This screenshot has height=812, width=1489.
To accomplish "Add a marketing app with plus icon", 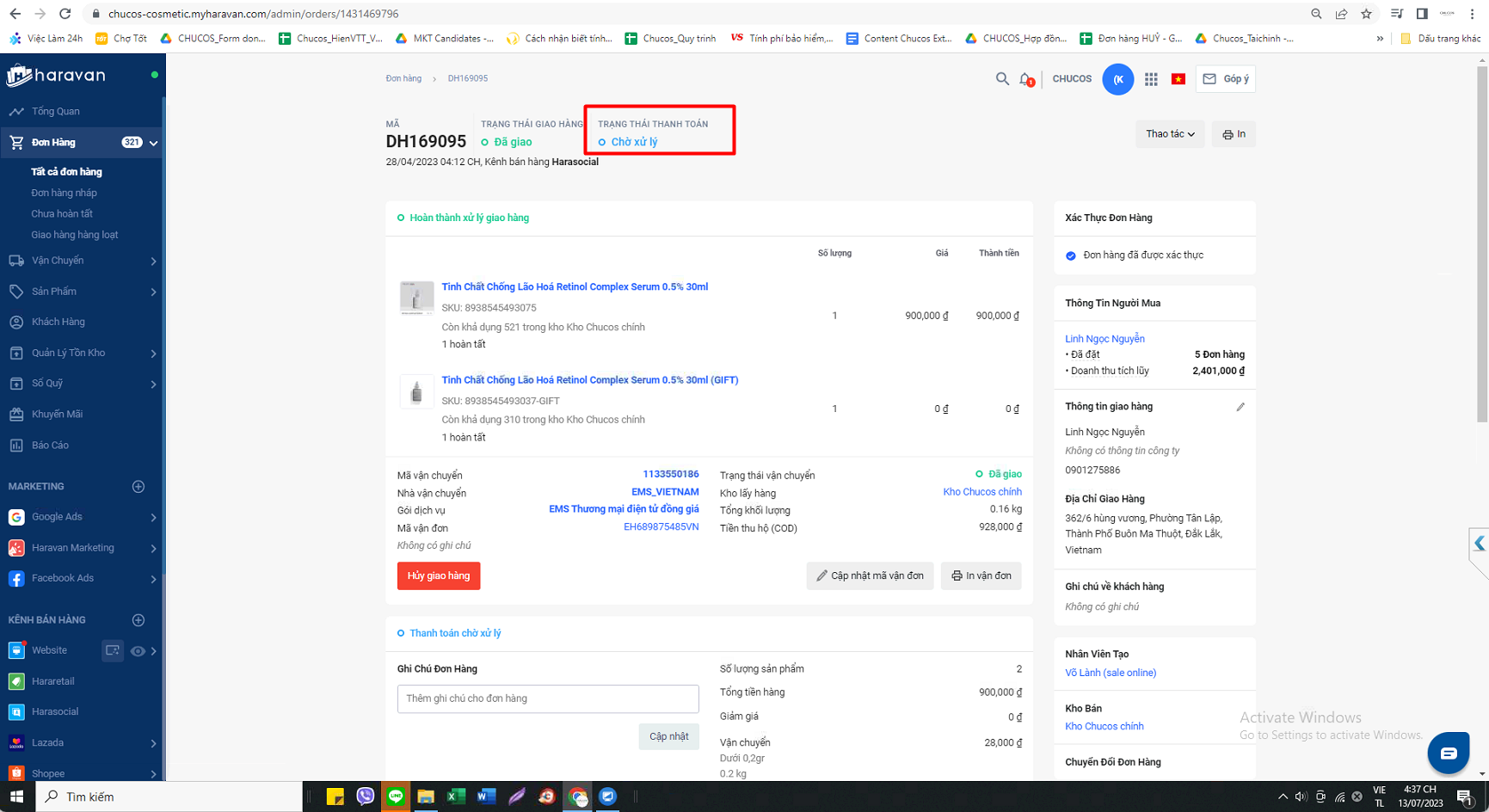I will pyautogui.click(x=138, y=487).
